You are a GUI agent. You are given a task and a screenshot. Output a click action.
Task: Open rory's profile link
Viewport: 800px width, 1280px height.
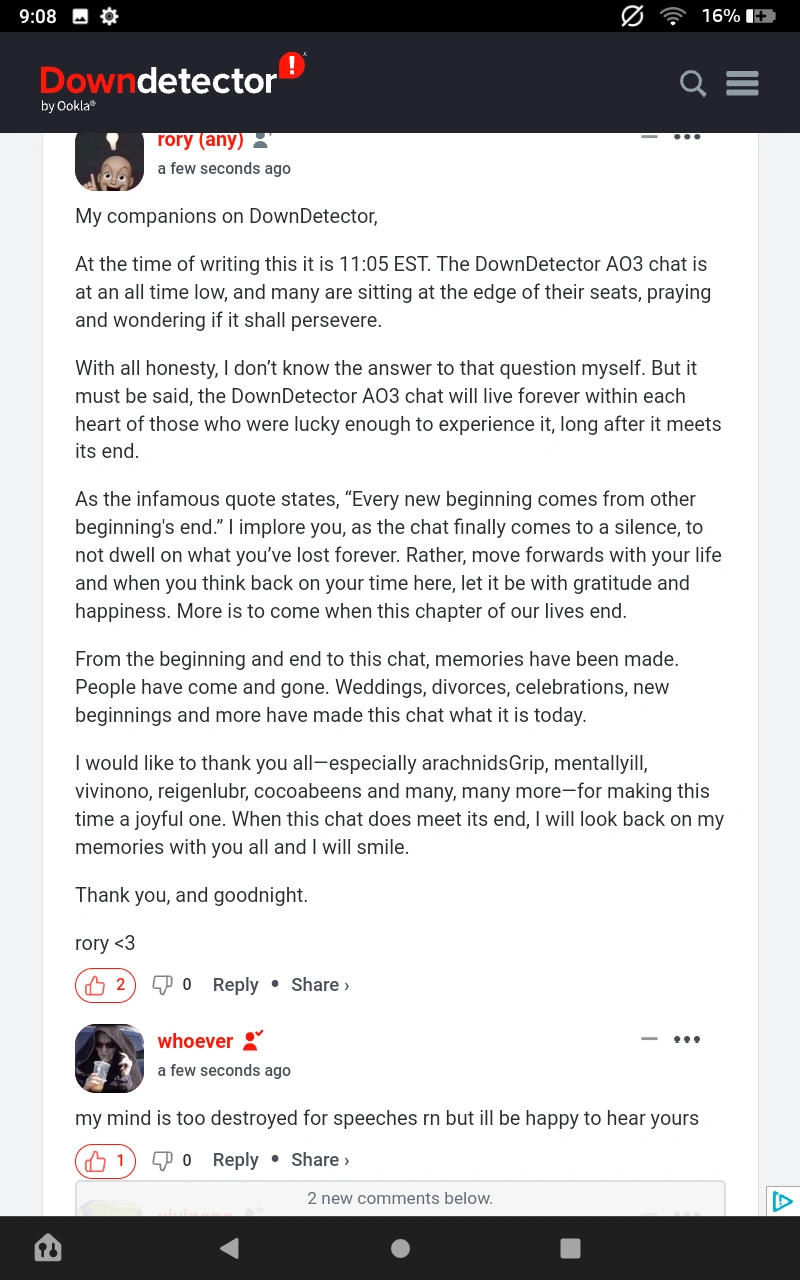click(199, 140)
